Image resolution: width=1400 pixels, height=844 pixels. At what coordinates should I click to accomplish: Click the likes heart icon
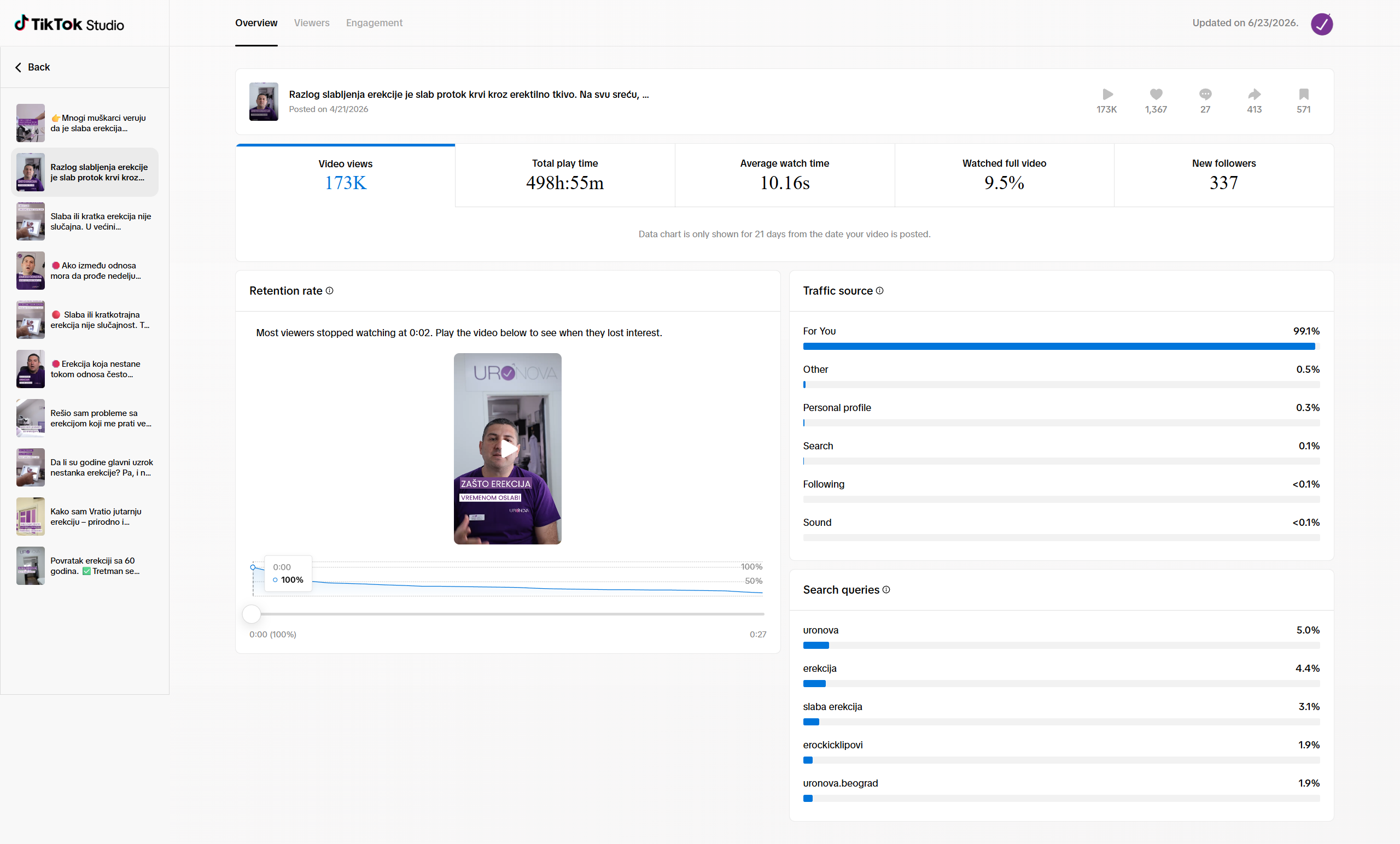coord(1156,94)
